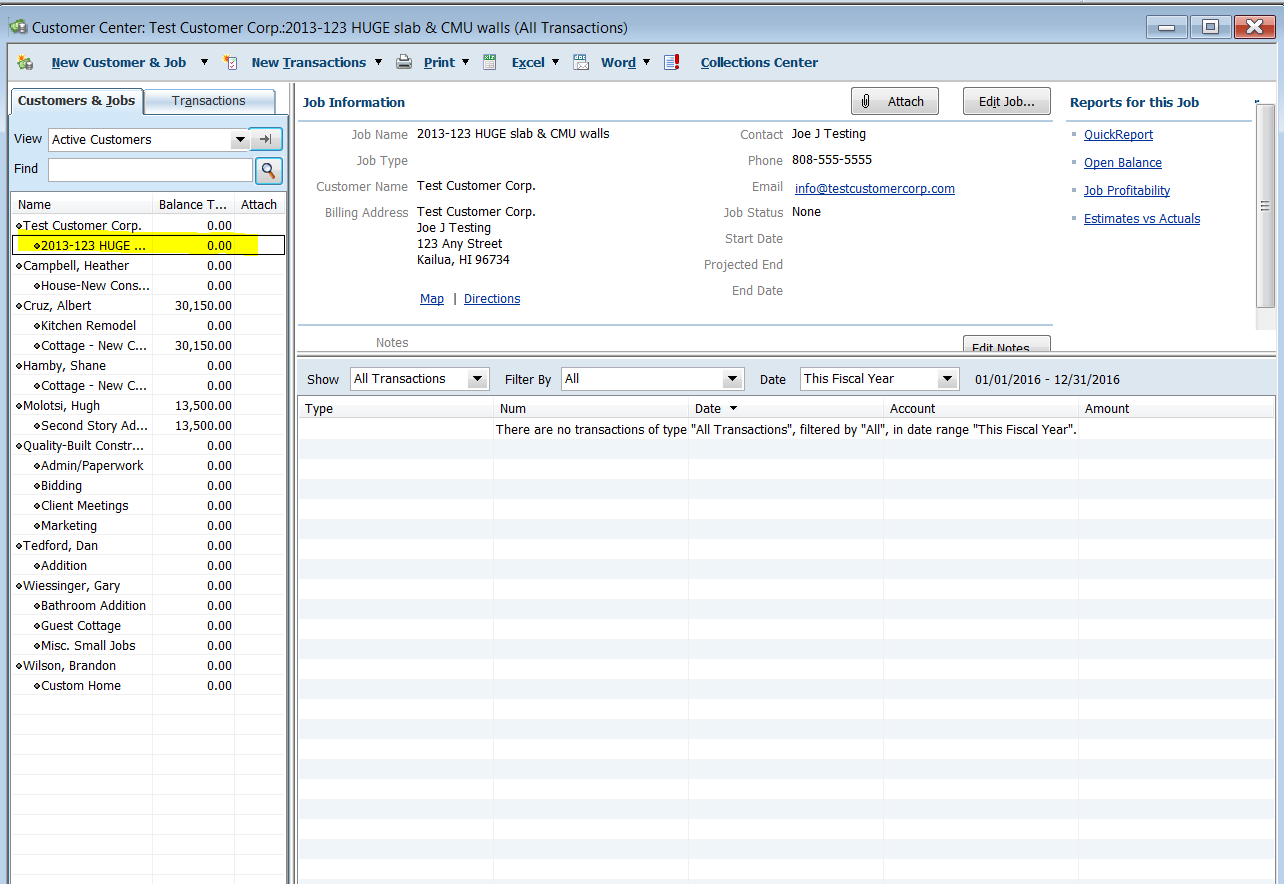This screenshot has height=884, width=1284.
Task: Select Tedford, Dan customer
Action: pyautogui.click(x=60, y=546)
